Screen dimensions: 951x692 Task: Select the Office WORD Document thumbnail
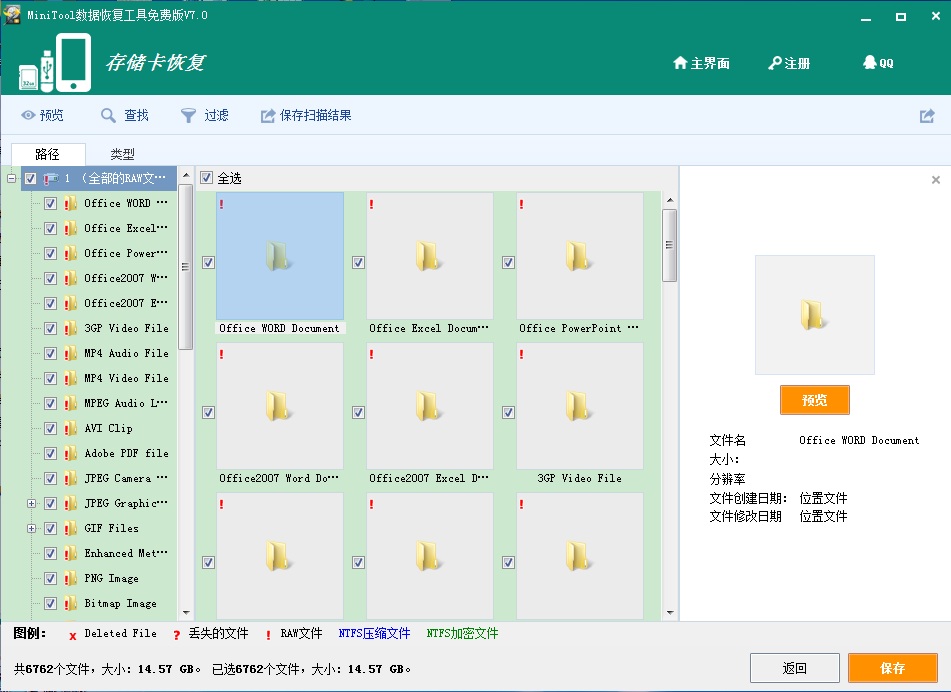[280, 256]
